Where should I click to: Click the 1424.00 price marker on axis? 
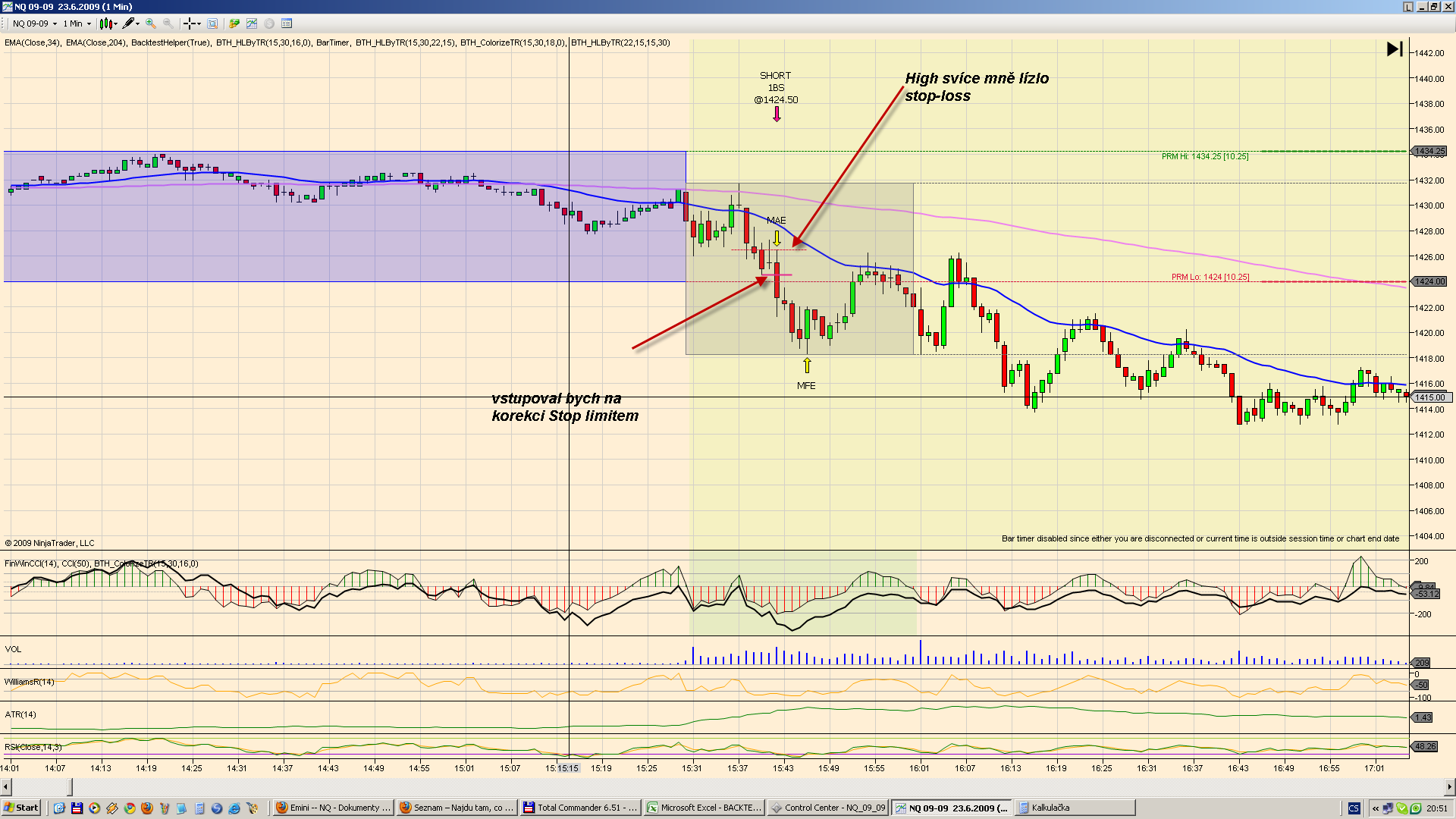(1429, 281)
